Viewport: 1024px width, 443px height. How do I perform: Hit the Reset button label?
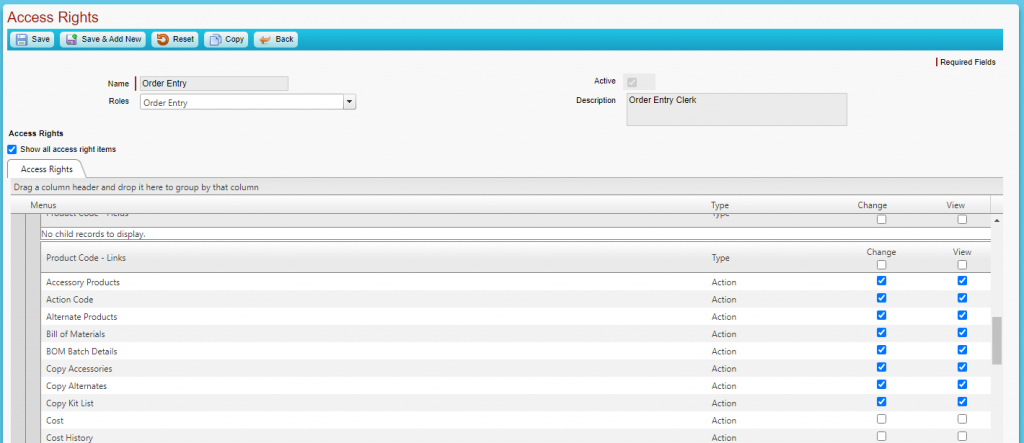tap(184, 39)
